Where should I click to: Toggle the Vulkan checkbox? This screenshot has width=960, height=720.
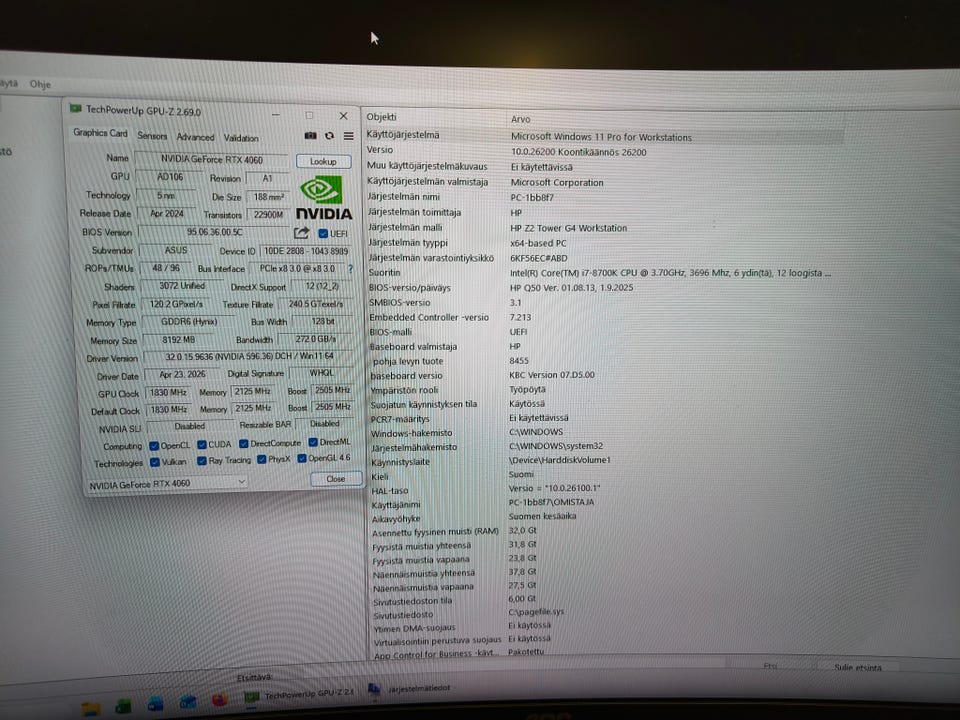coord(155,462)
